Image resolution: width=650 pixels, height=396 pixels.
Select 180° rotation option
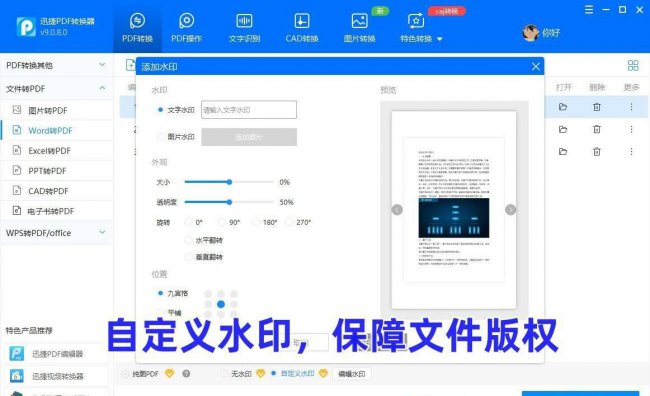[x=256, y=222]
